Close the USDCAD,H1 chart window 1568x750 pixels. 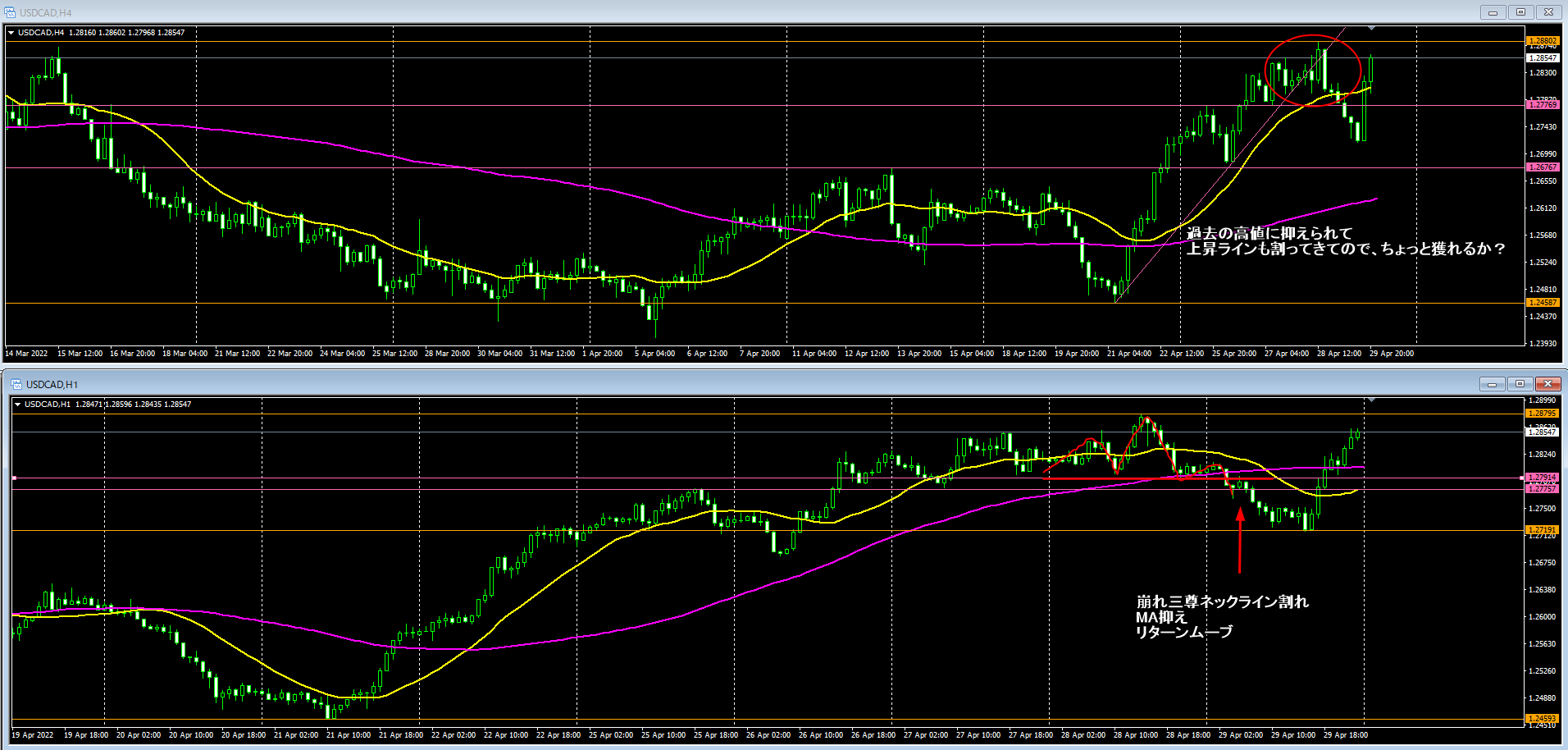coord(1547,384)
